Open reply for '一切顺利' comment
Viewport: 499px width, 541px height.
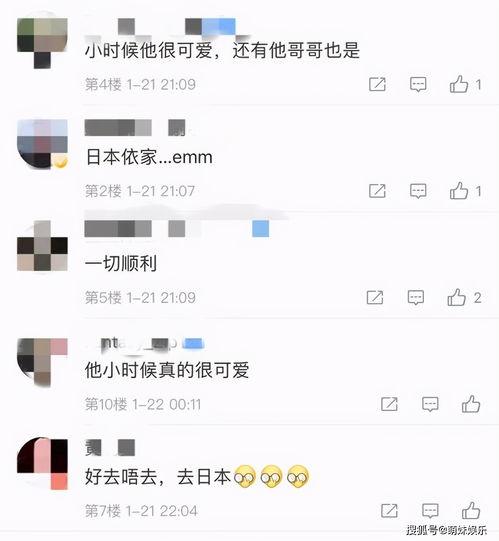[415, 297]
